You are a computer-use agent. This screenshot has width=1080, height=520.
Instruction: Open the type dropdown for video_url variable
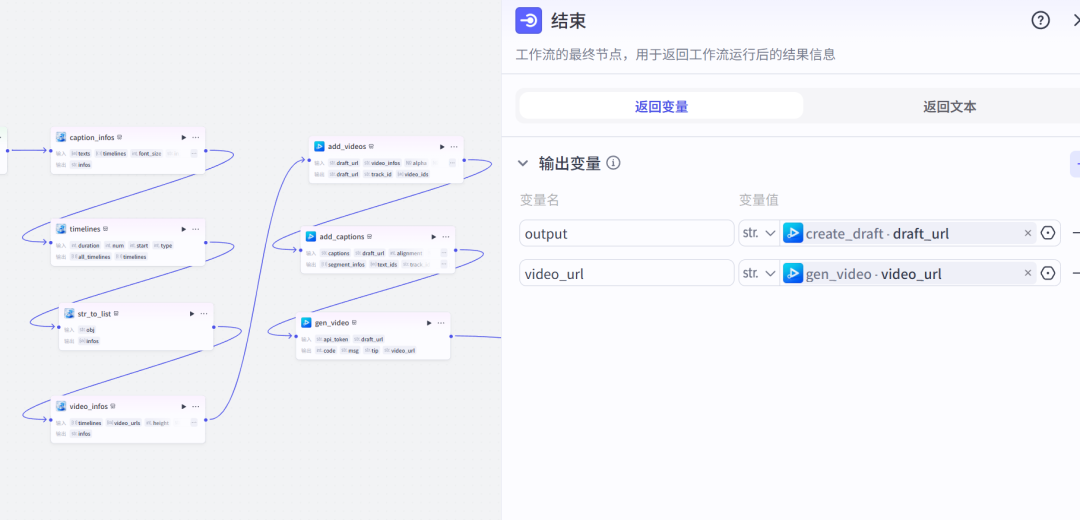(759, 273)
